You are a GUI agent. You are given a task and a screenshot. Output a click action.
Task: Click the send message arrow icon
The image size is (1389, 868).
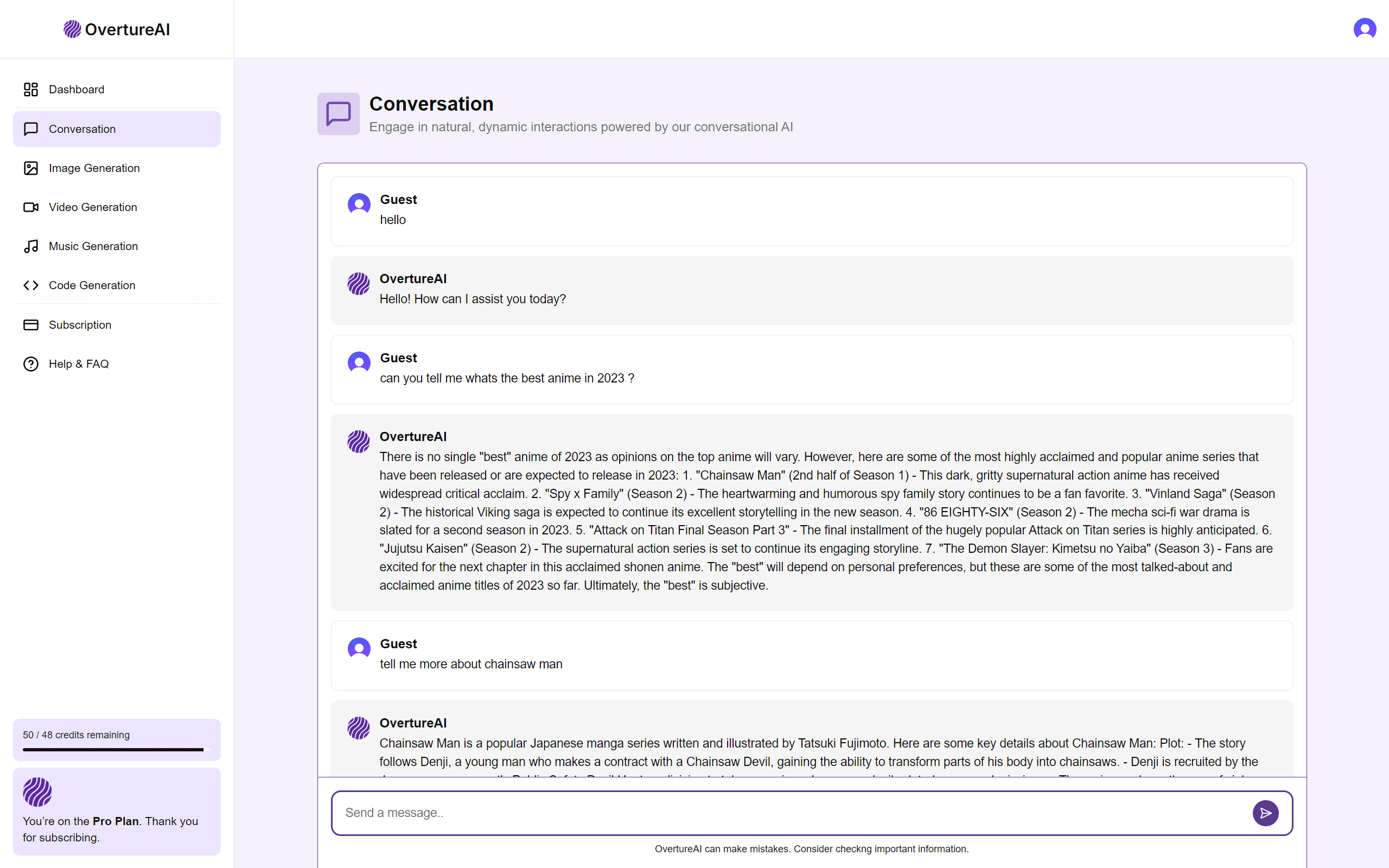tap(1265, 813)
